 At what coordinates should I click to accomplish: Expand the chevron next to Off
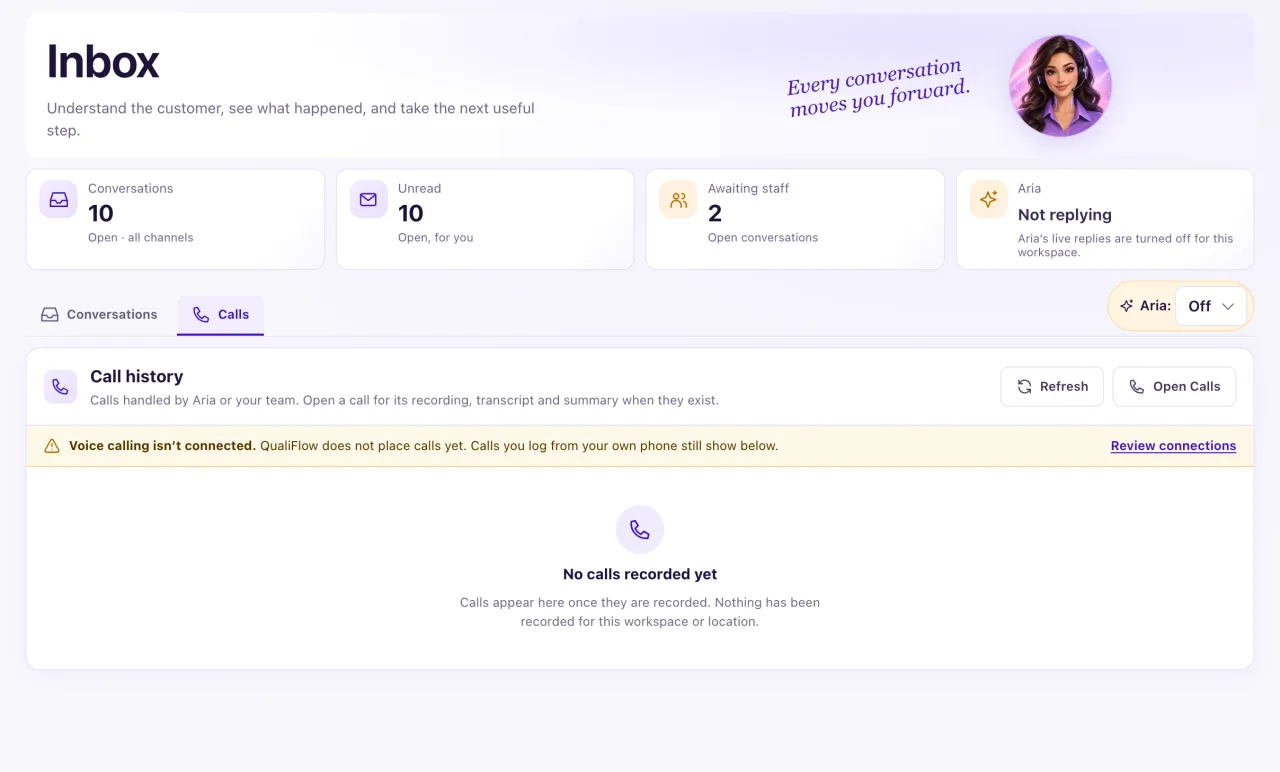[1228, 306]
